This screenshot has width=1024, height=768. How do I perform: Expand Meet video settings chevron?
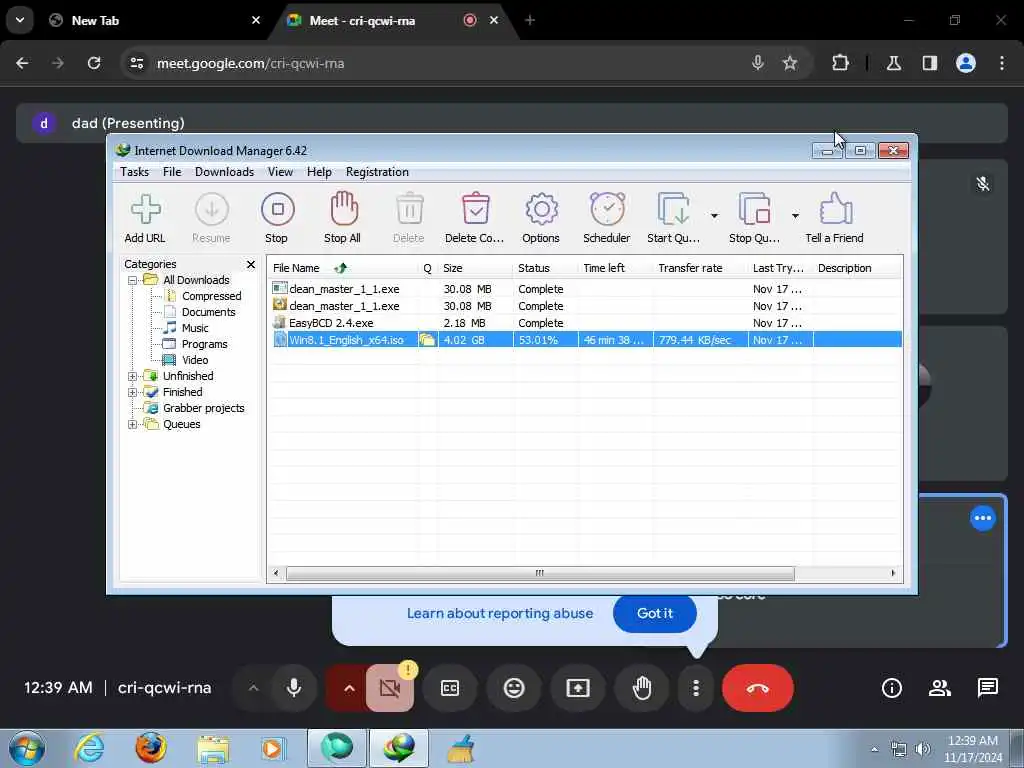click(x=349, y=688)
